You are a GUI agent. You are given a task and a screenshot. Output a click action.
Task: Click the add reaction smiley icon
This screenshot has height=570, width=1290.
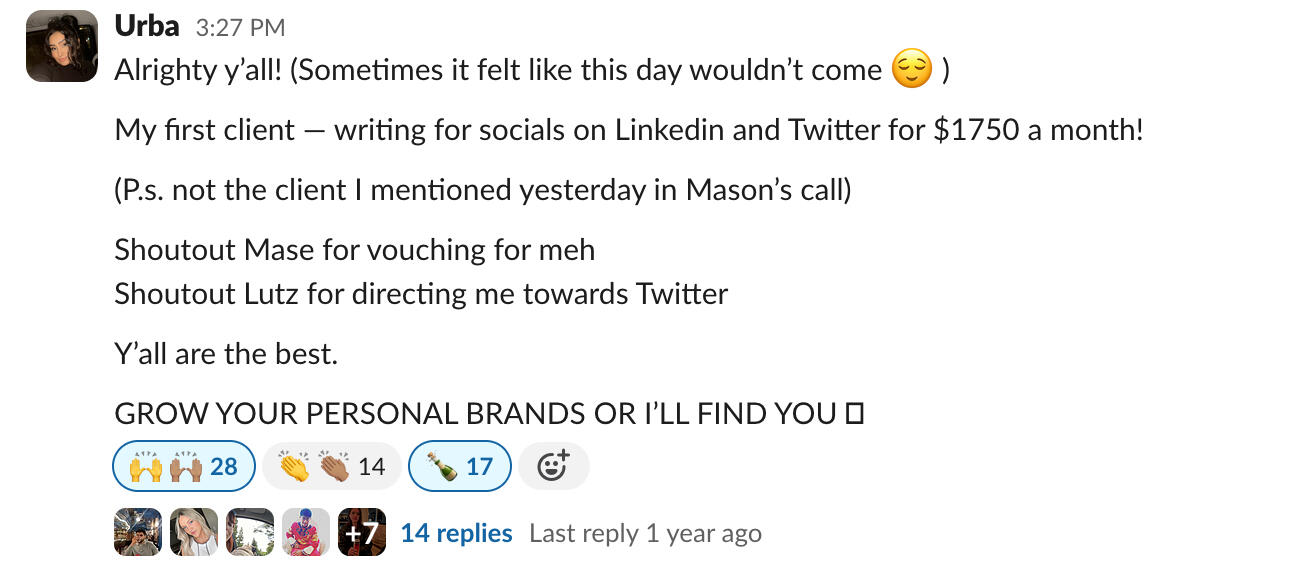[x=553, y=466]
